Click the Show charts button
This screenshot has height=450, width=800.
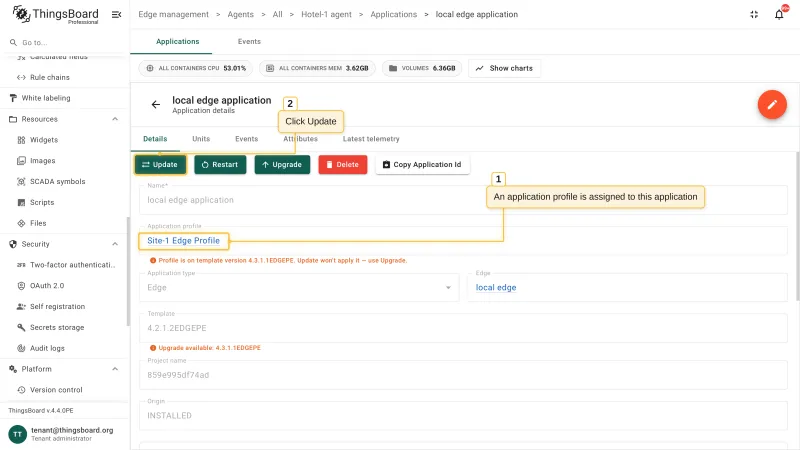[505, 68]
